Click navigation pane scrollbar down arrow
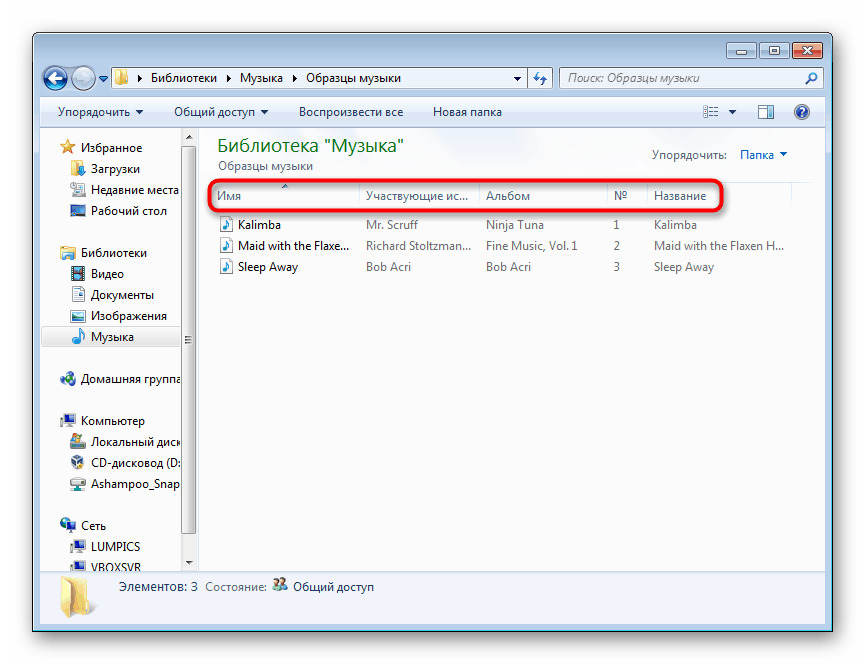Image resolution: width=865 pixels, height=664 pixels. (189, 563)
